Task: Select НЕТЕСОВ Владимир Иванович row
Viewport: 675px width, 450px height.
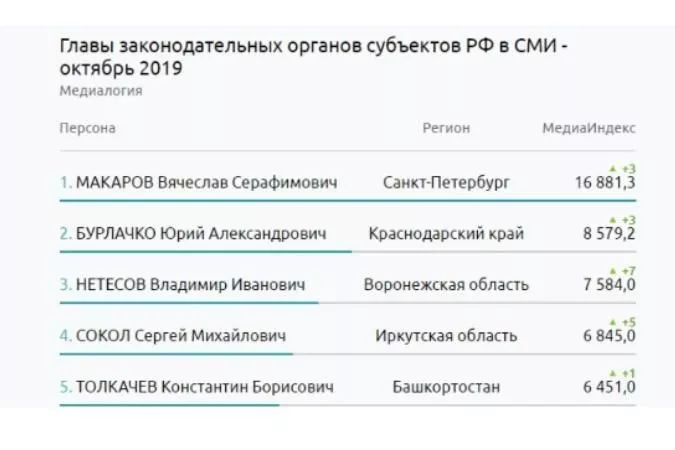Action: point(190,285)
